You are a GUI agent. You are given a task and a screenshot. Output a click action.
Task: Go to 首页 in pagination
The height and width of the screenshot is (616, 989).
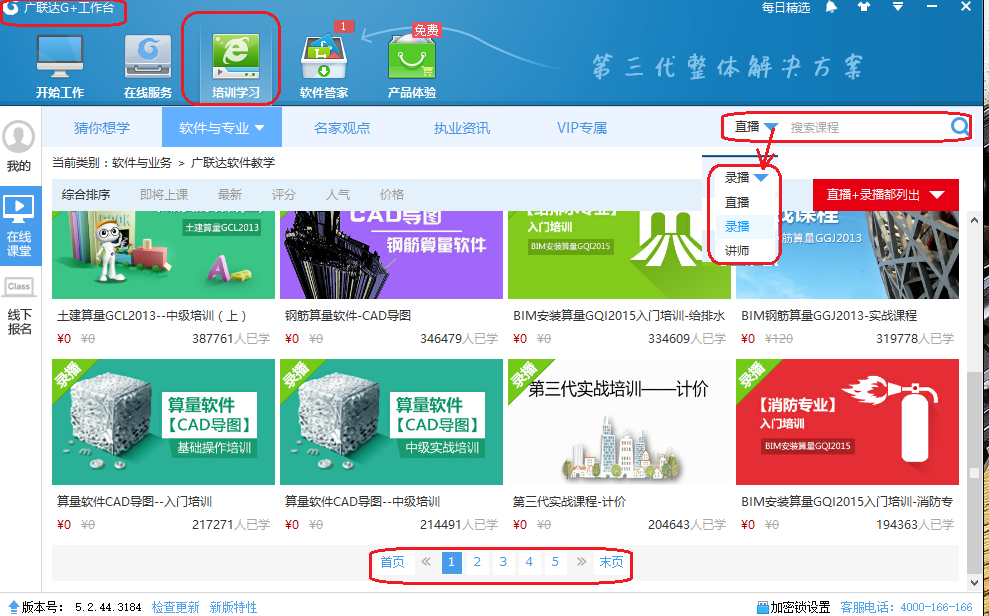(x=392, y=562)
